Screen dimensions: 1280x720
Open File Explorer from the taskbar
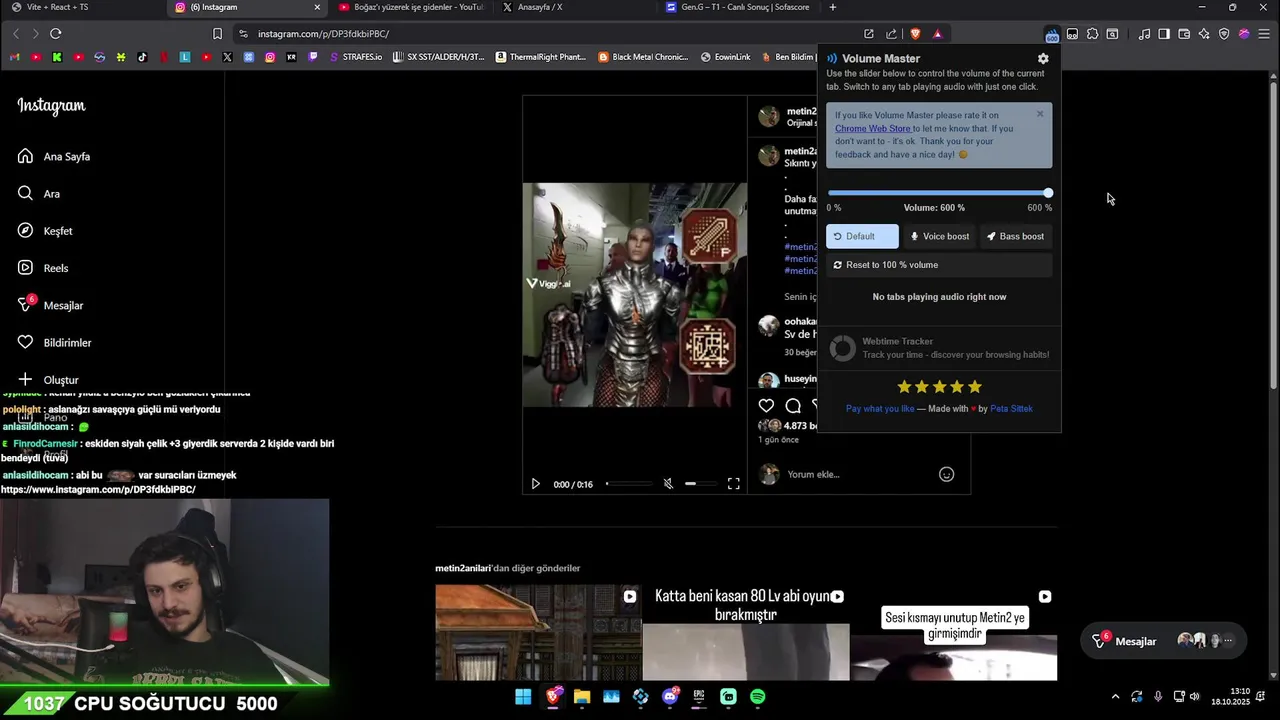[x=582, y=697]
